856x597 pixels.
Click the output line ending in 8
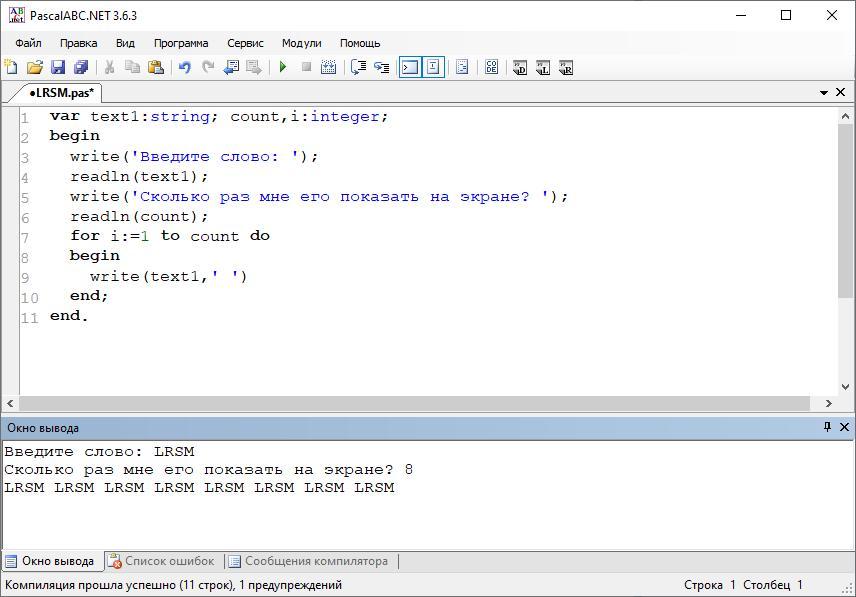(x=209, y=470)
